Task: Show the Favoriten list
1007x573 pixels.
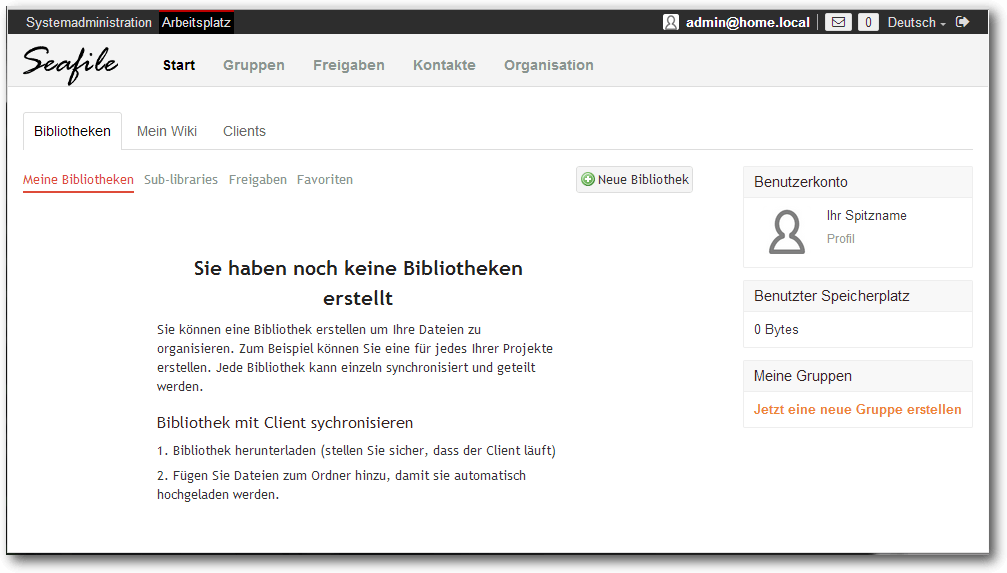Action: [324, 179]
